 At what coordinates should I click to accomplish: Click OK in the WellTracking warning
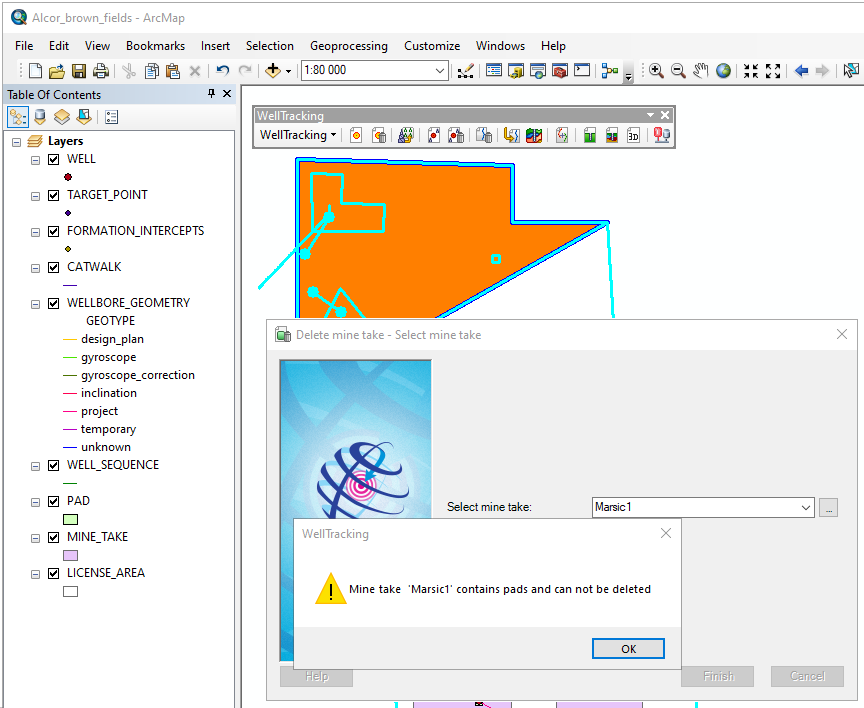(x=628, y=648)
